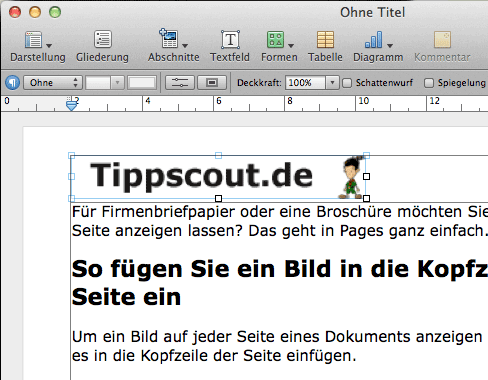Click the top-center selection handle of image
488x380 pixels.
(x=218, y=155)
